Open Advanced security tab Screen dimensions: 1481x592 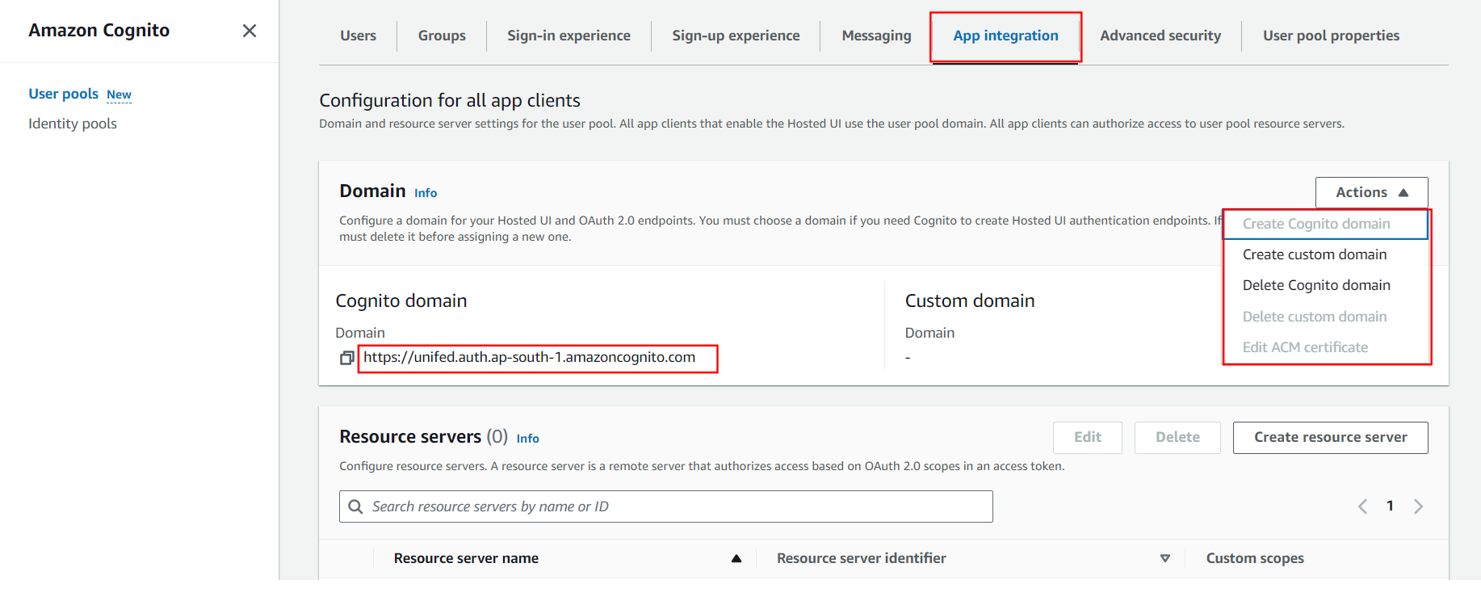[x=1160, y=36]
